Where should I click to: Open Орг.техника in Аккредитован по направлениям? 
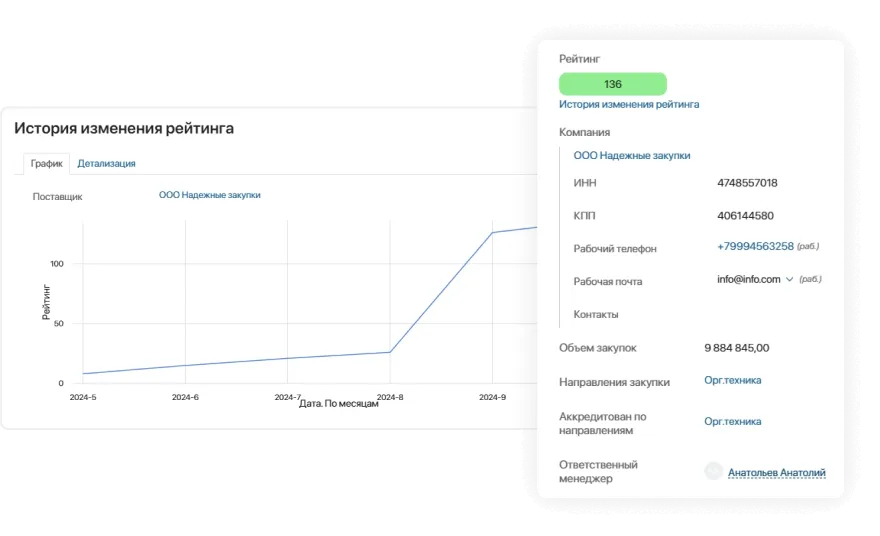[x=732, y=422]
